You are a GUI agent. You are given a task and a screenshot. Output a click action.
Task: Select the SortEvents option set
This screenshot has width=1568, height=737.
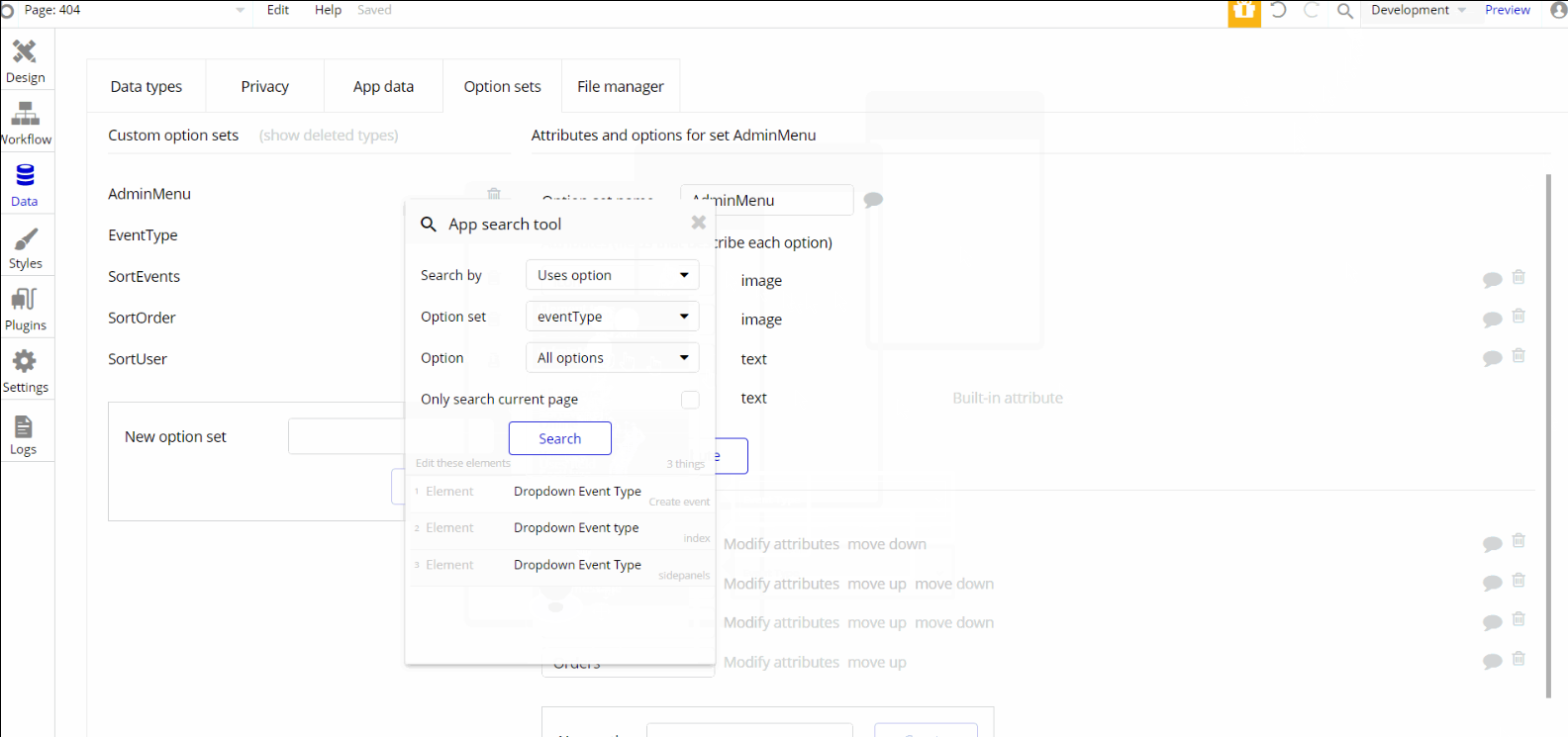click(145, 277)
